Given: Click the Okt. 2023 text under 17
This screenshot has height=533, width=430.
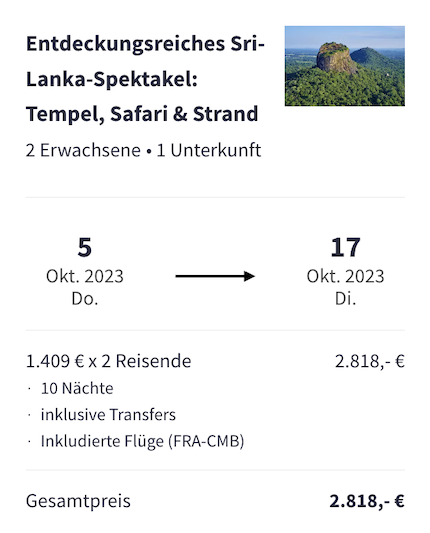Looking at the screenshot, I should coord(345,276).
